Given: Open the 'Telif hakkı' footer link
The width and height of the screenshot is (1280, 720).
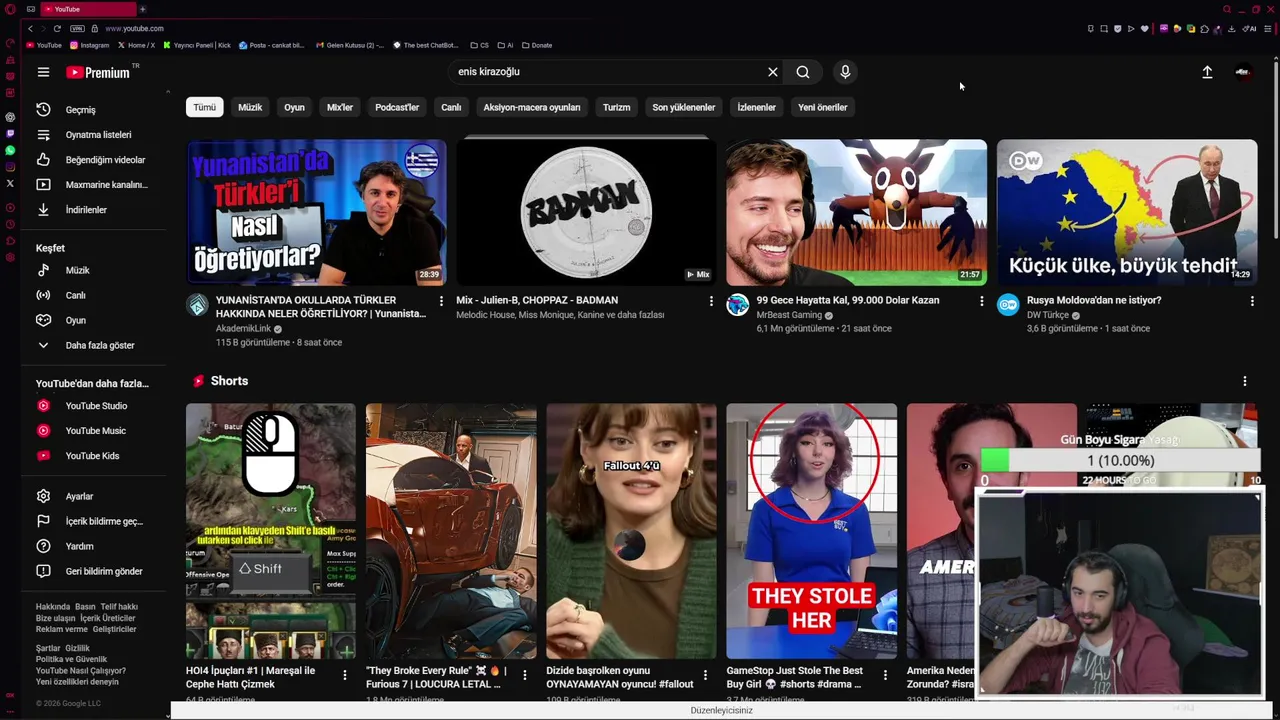Looking at the screenshot, I should tap(119, 607).
